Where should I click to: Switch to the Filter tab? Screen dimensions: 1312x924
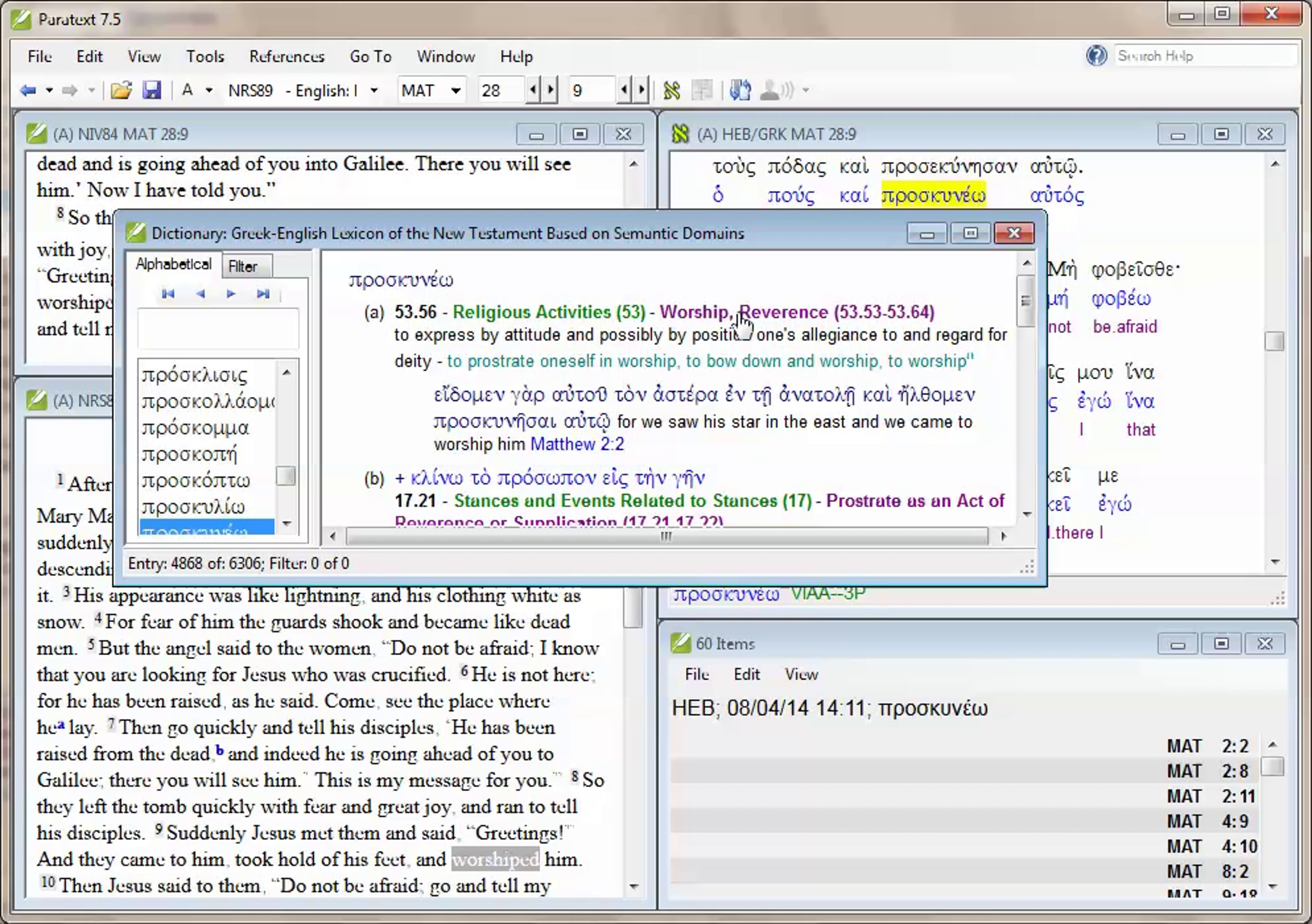click(x=244, y=266)
